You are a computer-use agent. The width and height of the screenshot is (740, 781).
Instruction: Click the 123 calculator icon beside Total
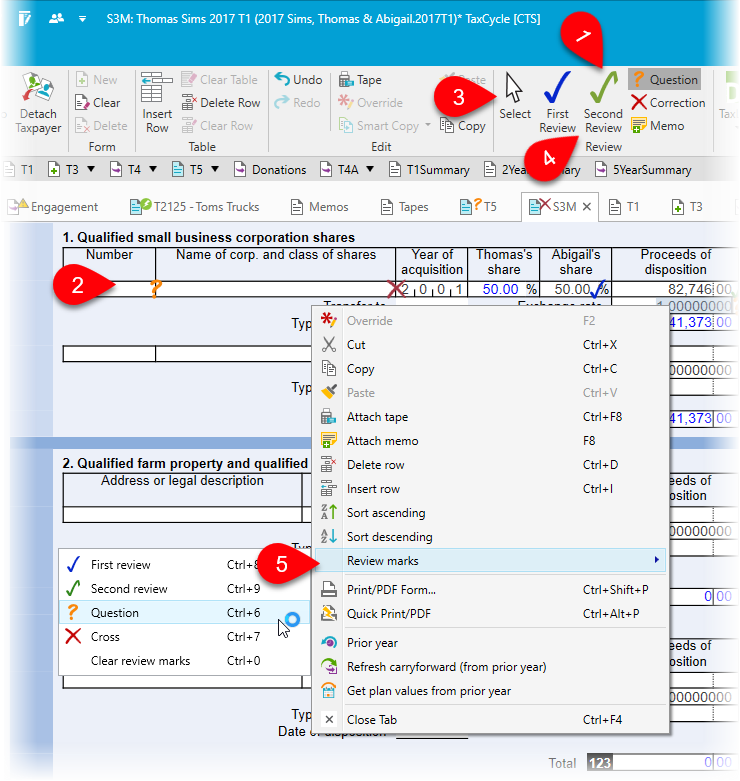[600, 763]
